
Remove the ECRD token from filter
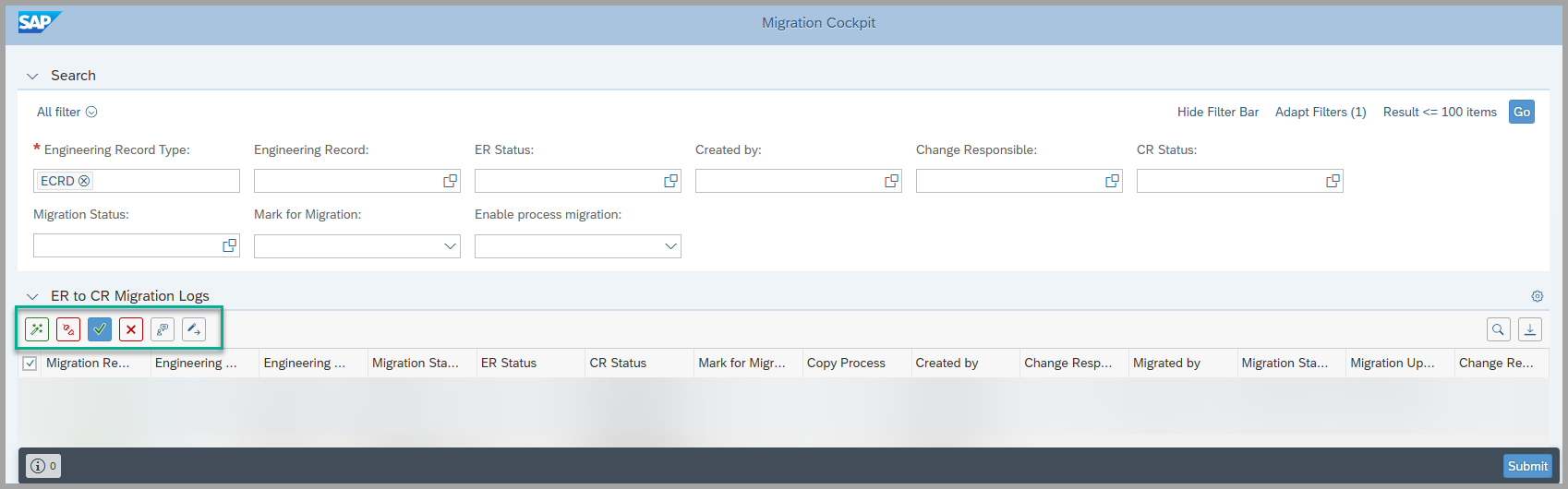84,181
